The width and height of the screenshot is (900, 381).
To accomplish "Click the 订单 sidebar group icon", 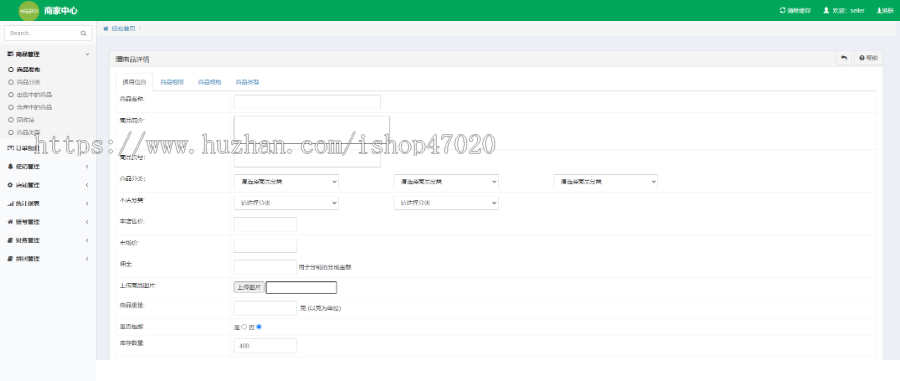I will (10, 148).
